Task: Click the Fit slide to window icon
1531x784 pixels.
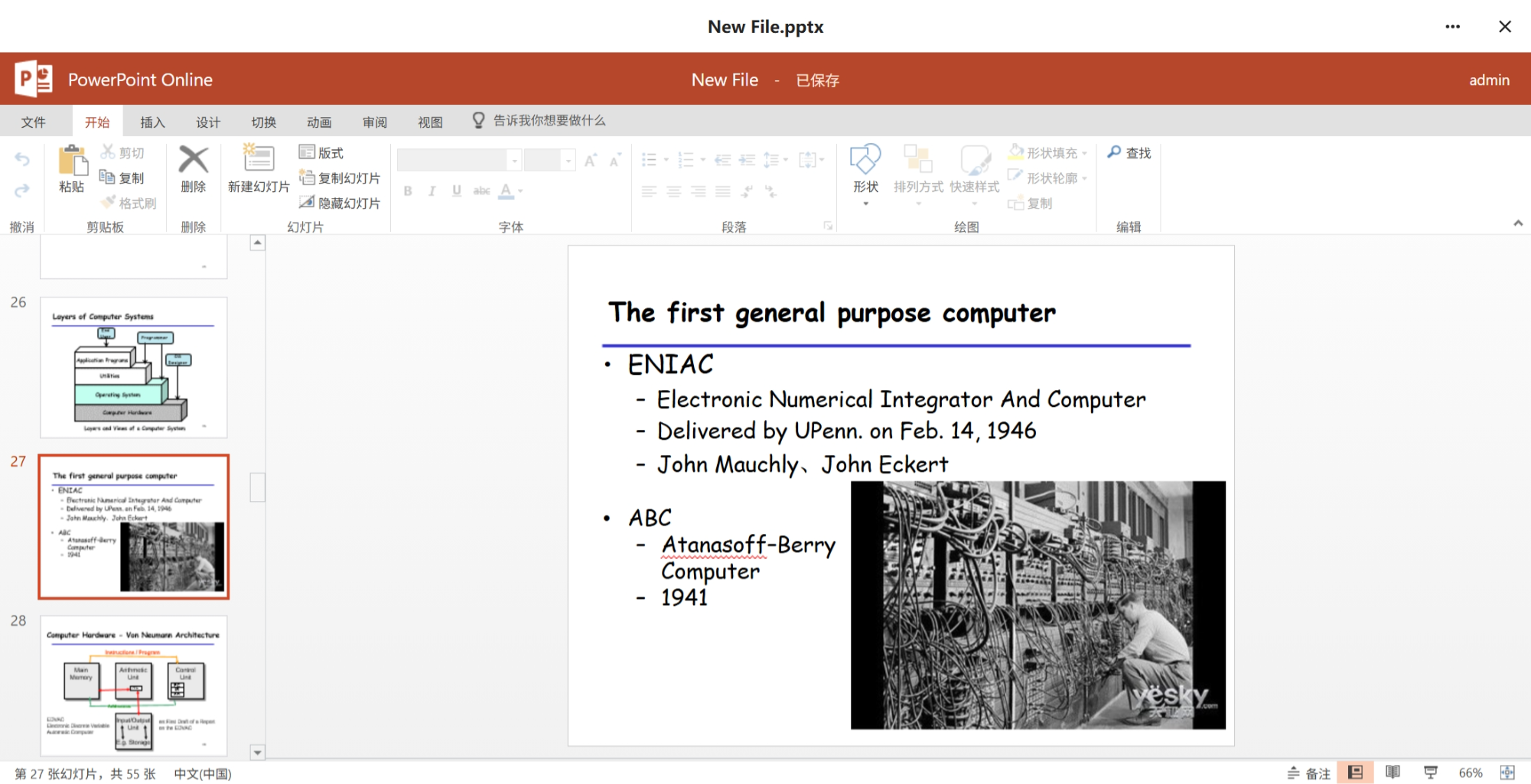Action: click(1507, 773)
